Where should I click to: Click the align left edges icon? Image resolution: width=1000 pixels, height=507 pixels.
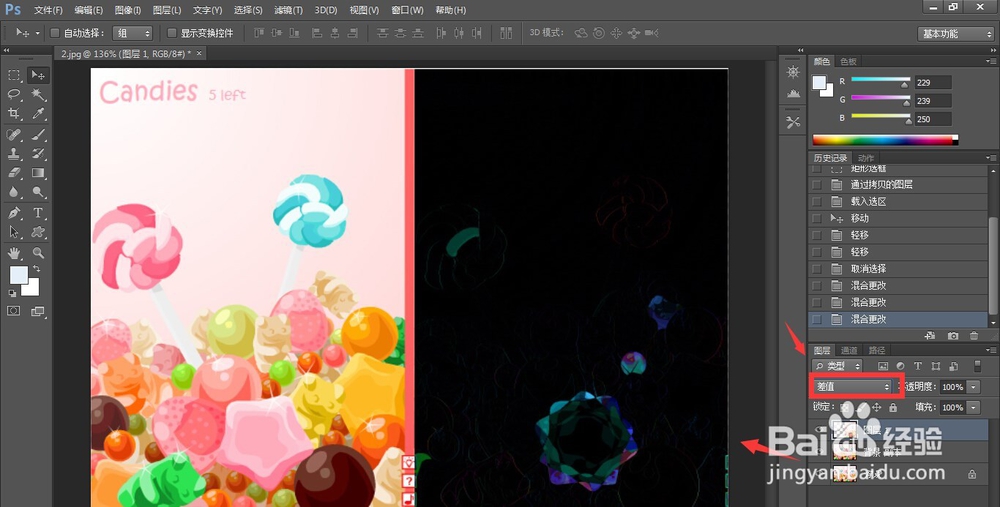pyautogui.click(x=317, y=33)
